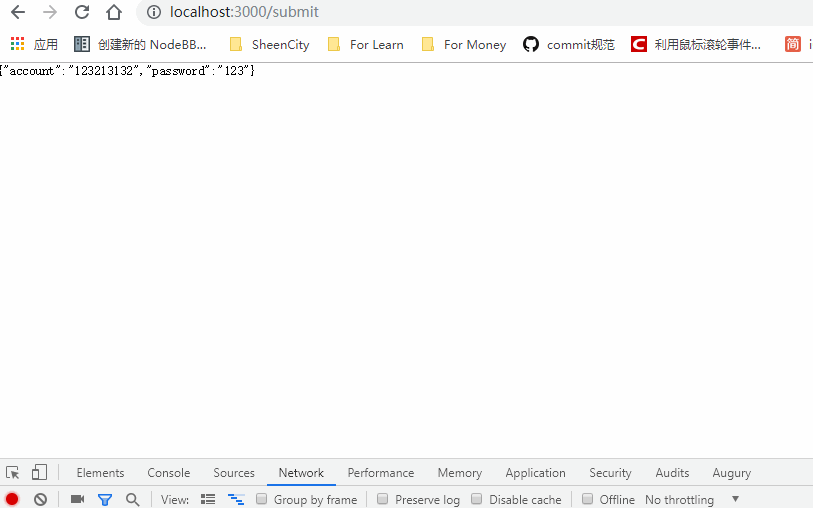
Task: Click the JSON response text with account
Action: [x=128, y=71]
